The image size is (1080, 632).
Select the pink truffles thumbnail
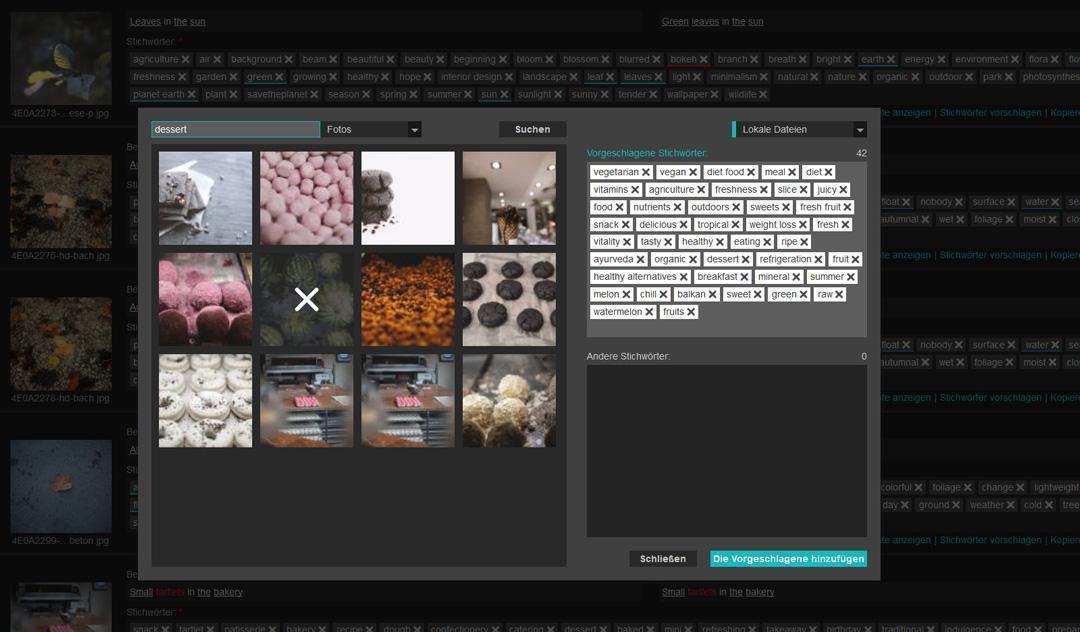205,299
